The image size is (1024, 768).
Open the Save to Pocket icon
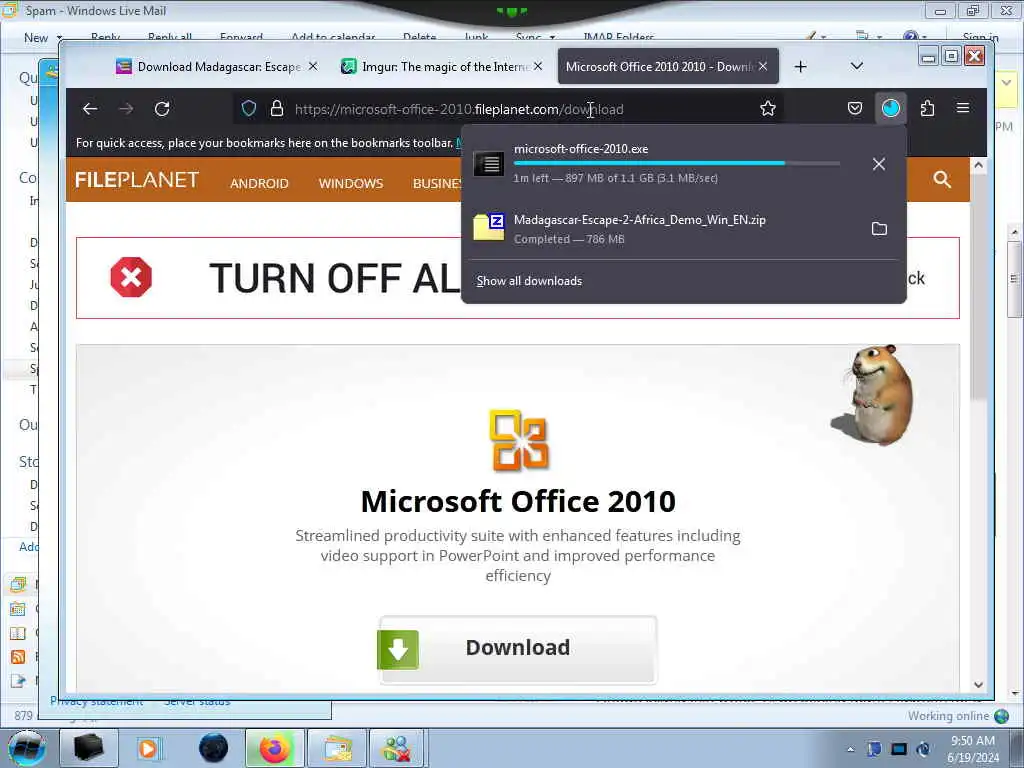pyautogui.click(x=854, y=108)
